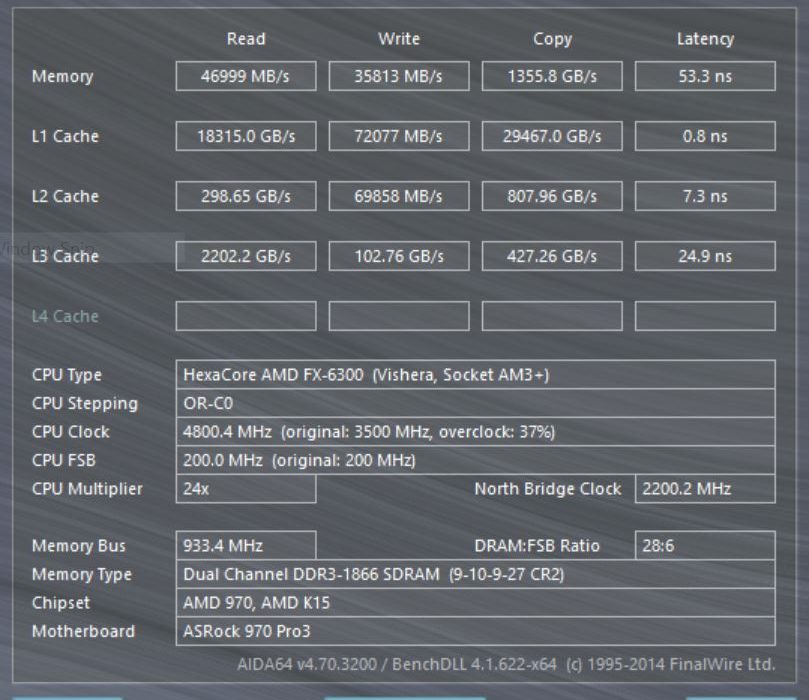Click the CPU Type label
Image resolution: width=809 pixels, height=700 pixels.
[67, 375]
